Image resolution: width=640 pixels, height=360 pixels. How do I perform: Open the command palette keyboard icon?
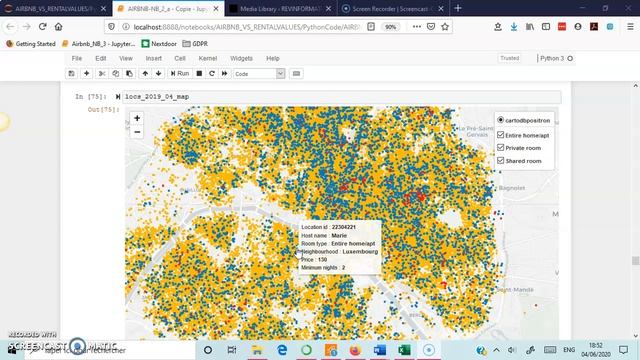coord(296,73)
